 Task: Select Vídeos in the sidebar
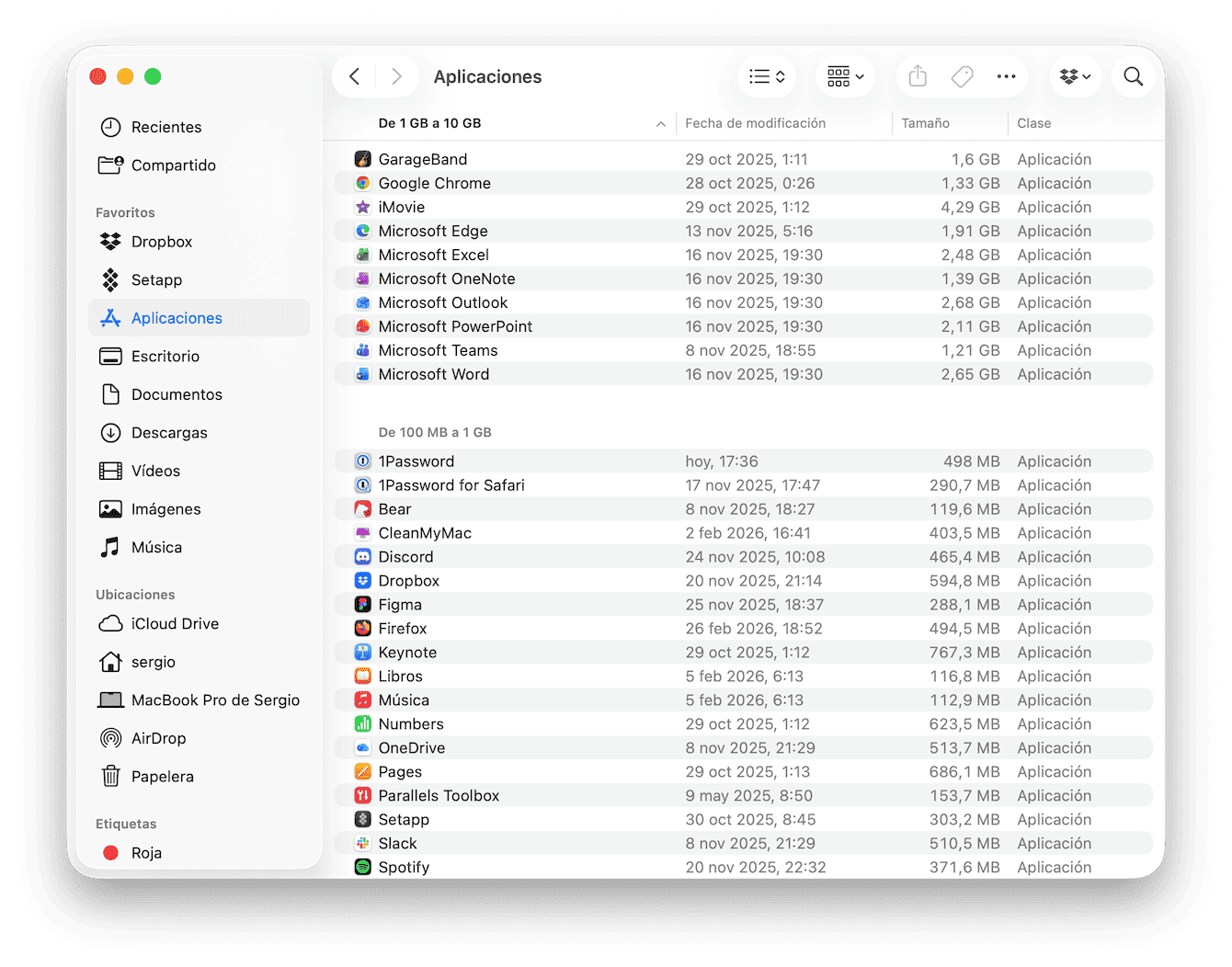click(x=199, y=472)
